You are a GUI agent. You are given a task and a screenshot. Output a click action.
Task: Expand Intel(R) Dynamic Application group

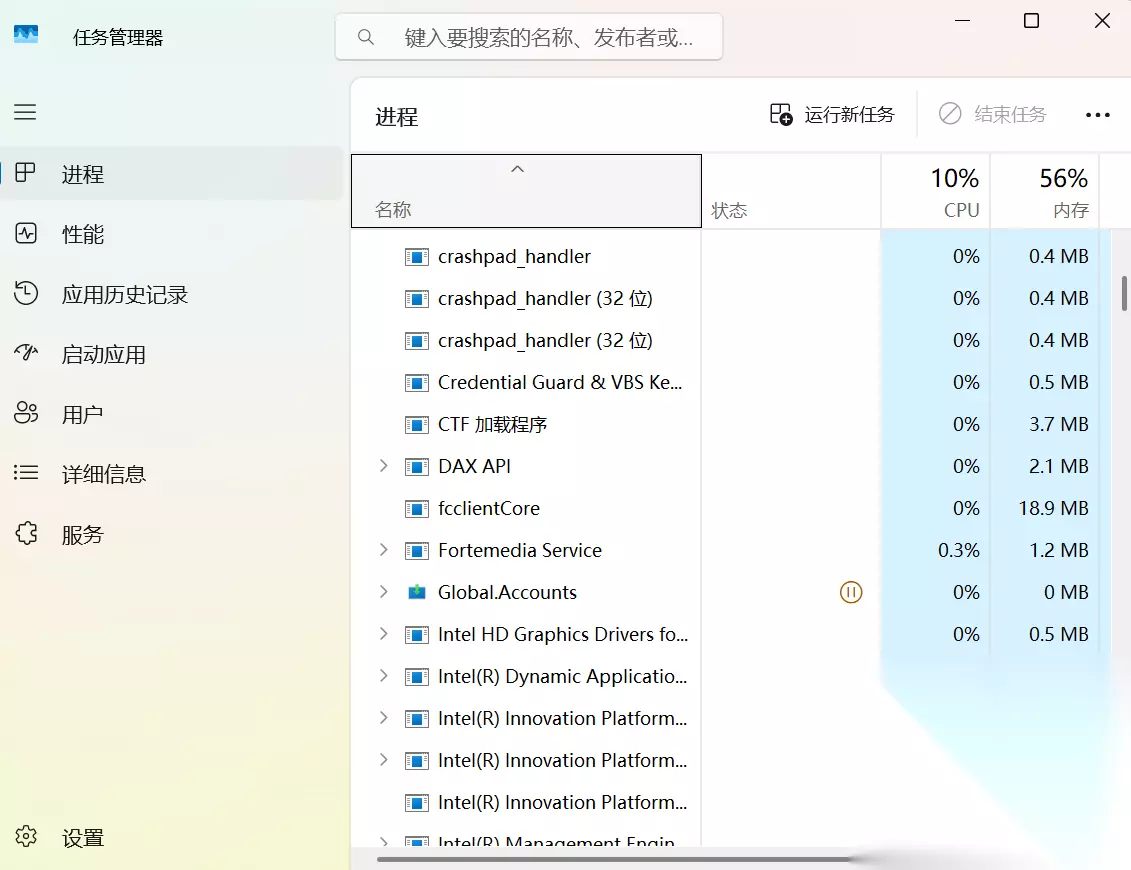(x=384, y=676)
